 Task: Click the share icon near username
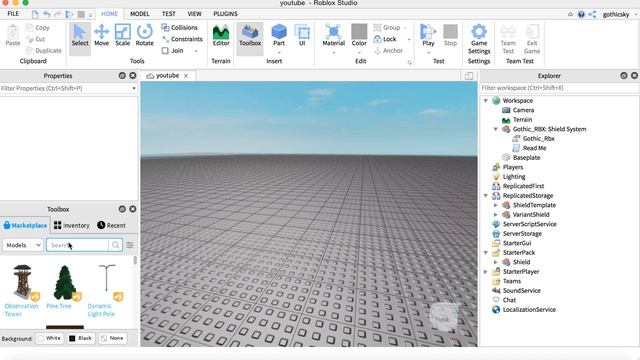[592, 14]
